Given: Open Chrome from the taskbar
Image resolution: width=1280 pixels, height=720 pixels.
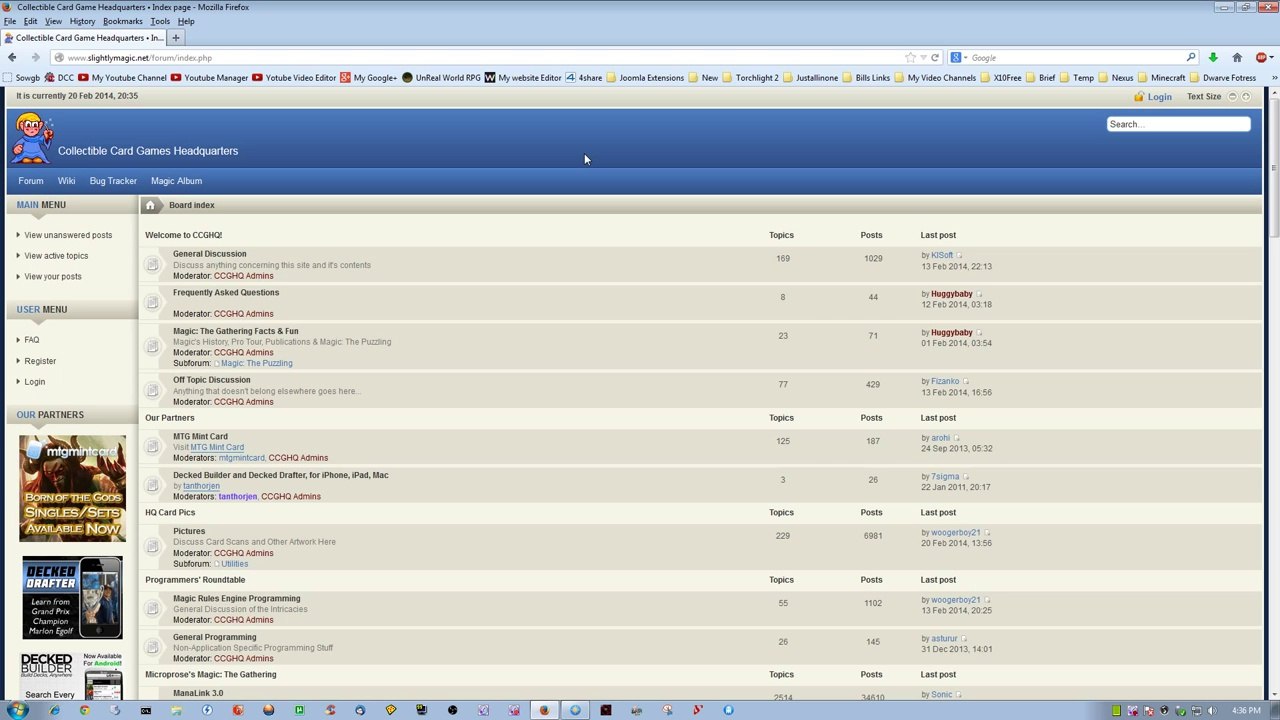Looking at the screenshot, I should (85, 710).
